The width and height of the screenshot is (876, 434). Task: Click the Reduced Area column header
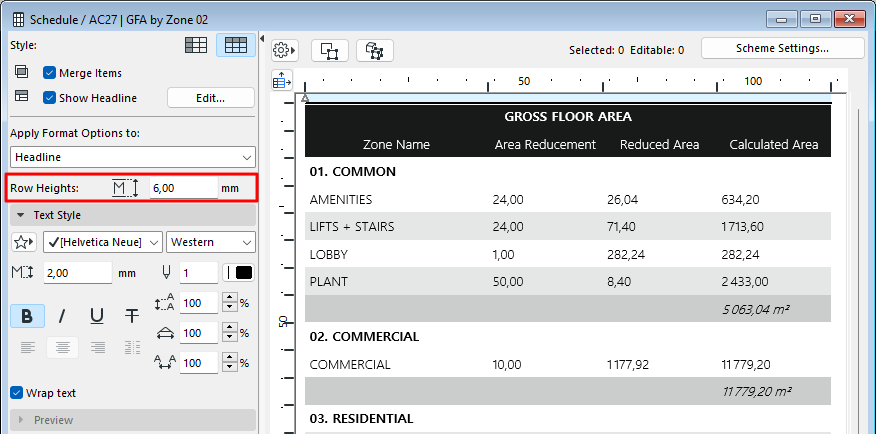coord(659,145)
